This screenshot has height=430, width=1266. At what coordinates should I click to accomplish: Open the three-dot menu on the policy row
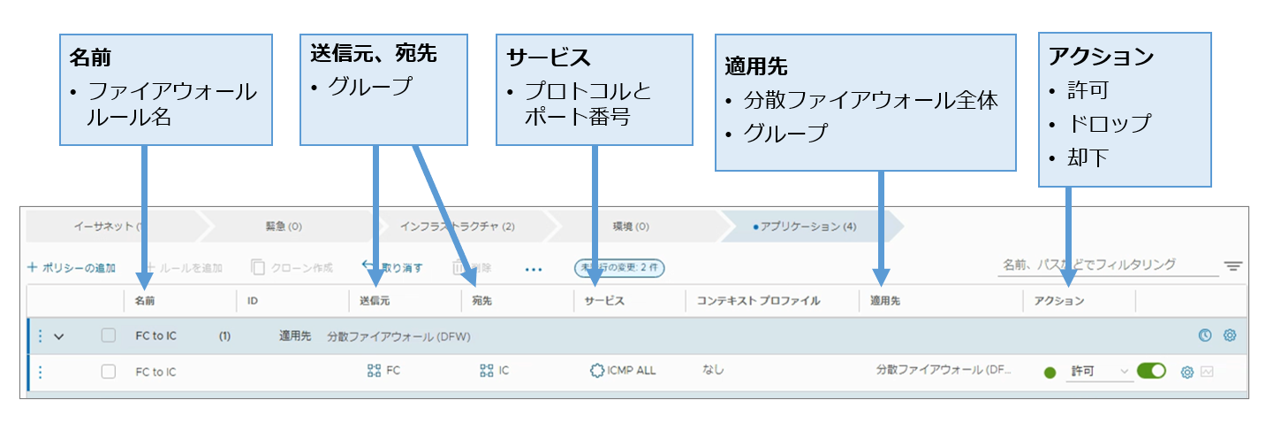tap(40, 336)
